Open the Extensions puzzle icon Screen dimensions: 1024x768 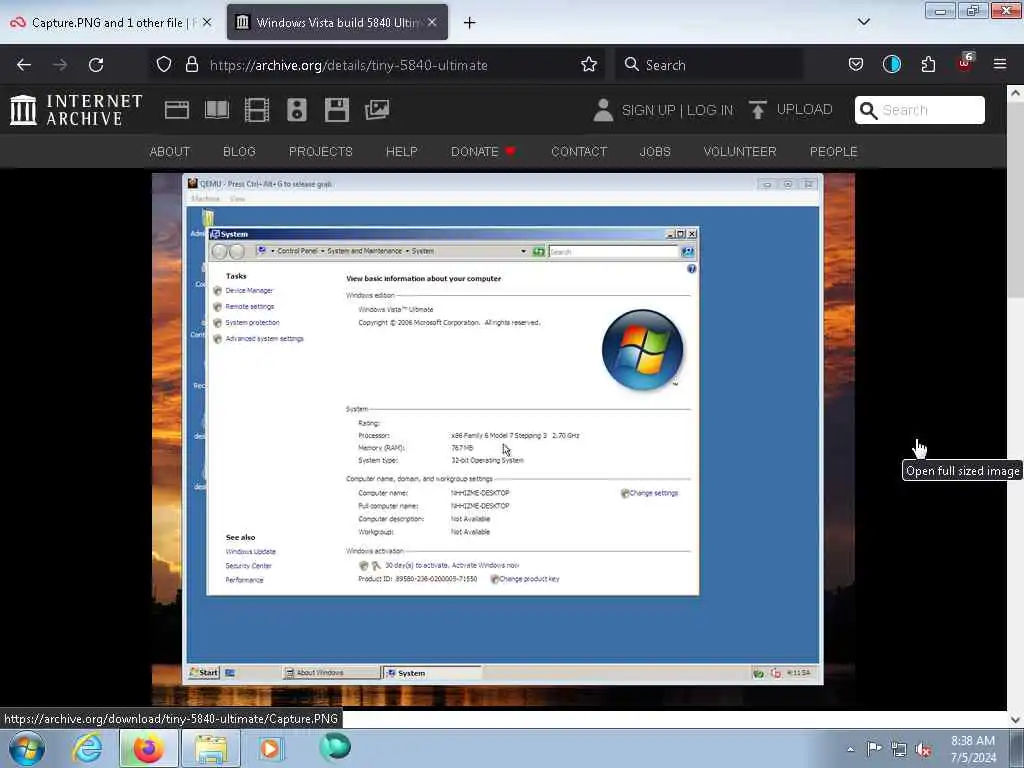[x=928, y=65]
